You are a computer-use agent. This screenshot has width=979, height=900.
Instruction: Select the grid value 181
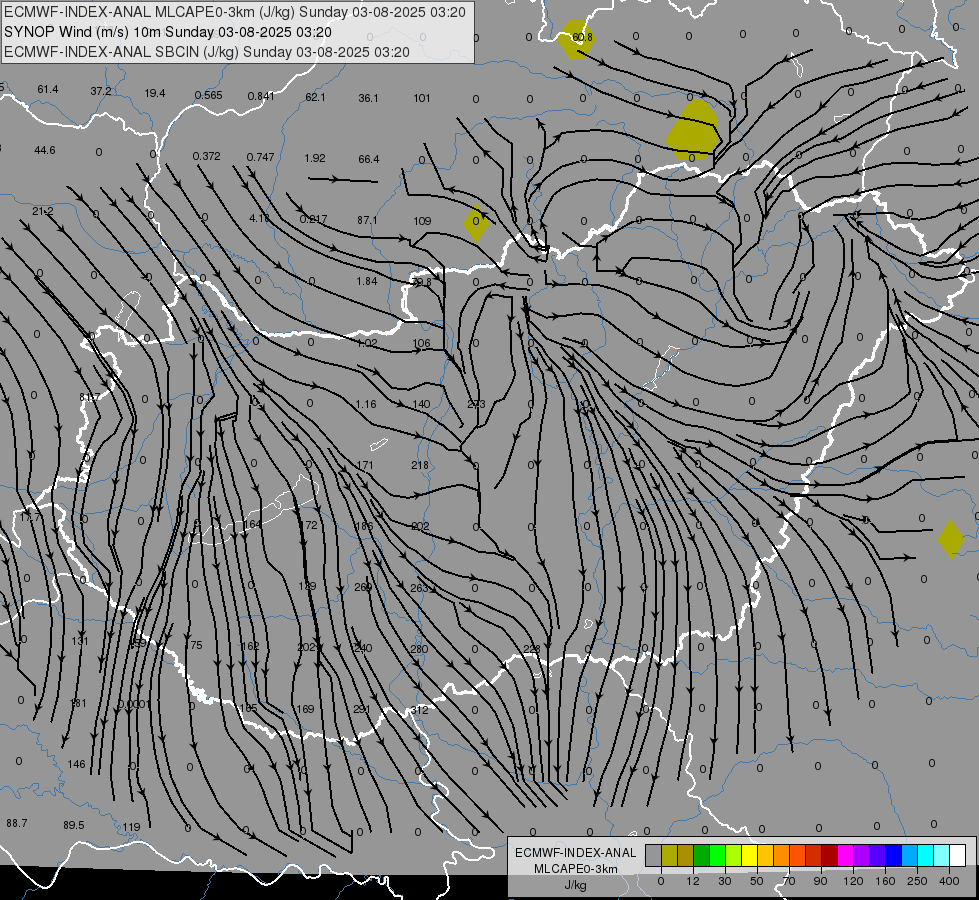point(78,703)
